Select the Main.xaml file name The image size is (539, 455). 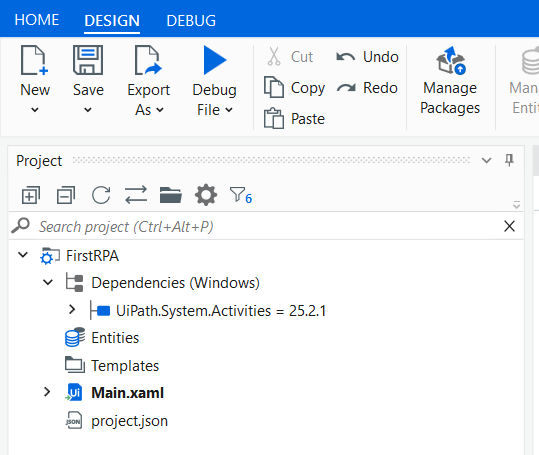(128, 393)
